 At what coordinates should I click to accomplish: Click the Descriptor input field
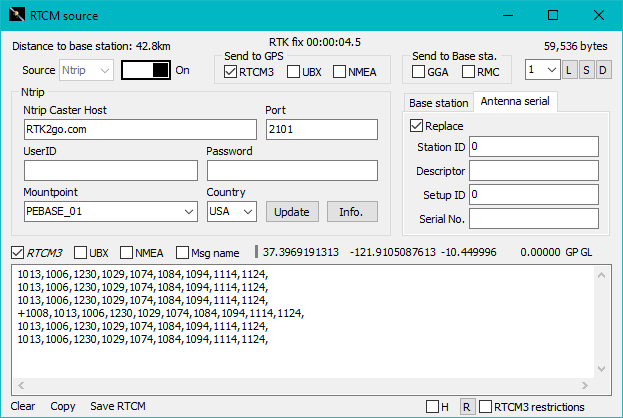(534, 171)
